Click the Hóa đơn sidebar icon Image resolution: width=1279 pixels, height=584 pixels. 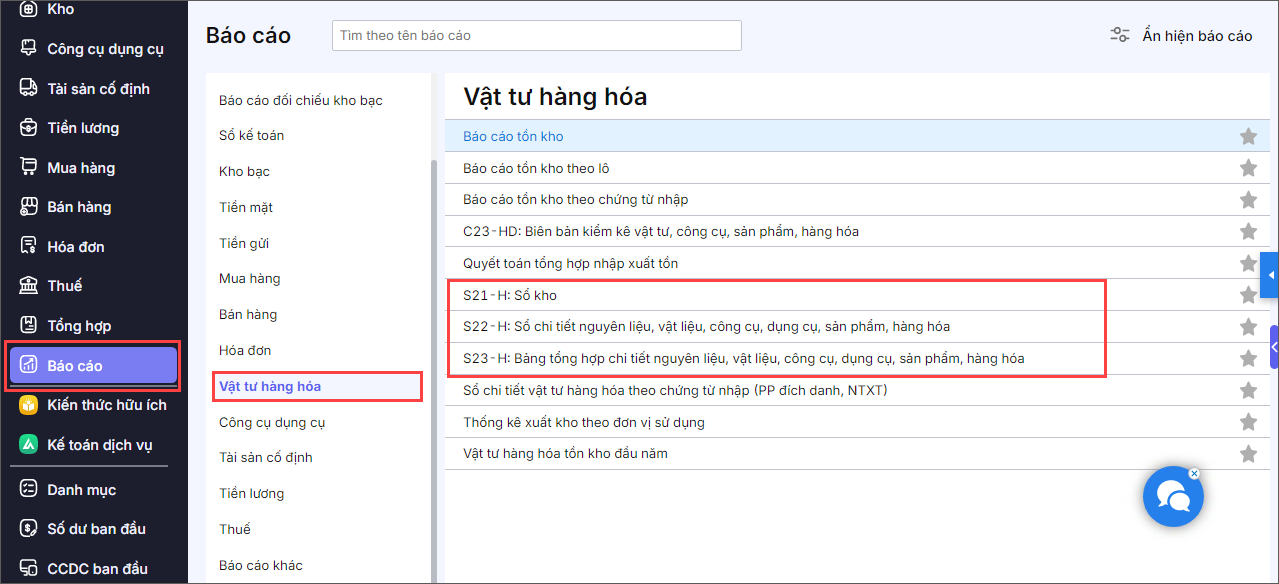pyautogui.click(x=29, y=246)
